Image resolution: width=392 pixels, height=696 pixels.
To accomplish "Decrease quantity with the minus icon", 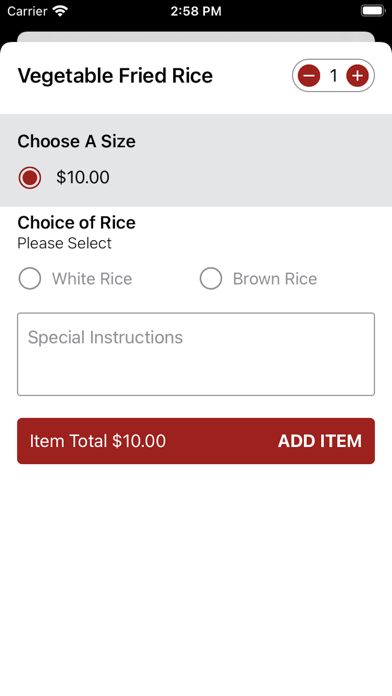I will coord(309,76).
